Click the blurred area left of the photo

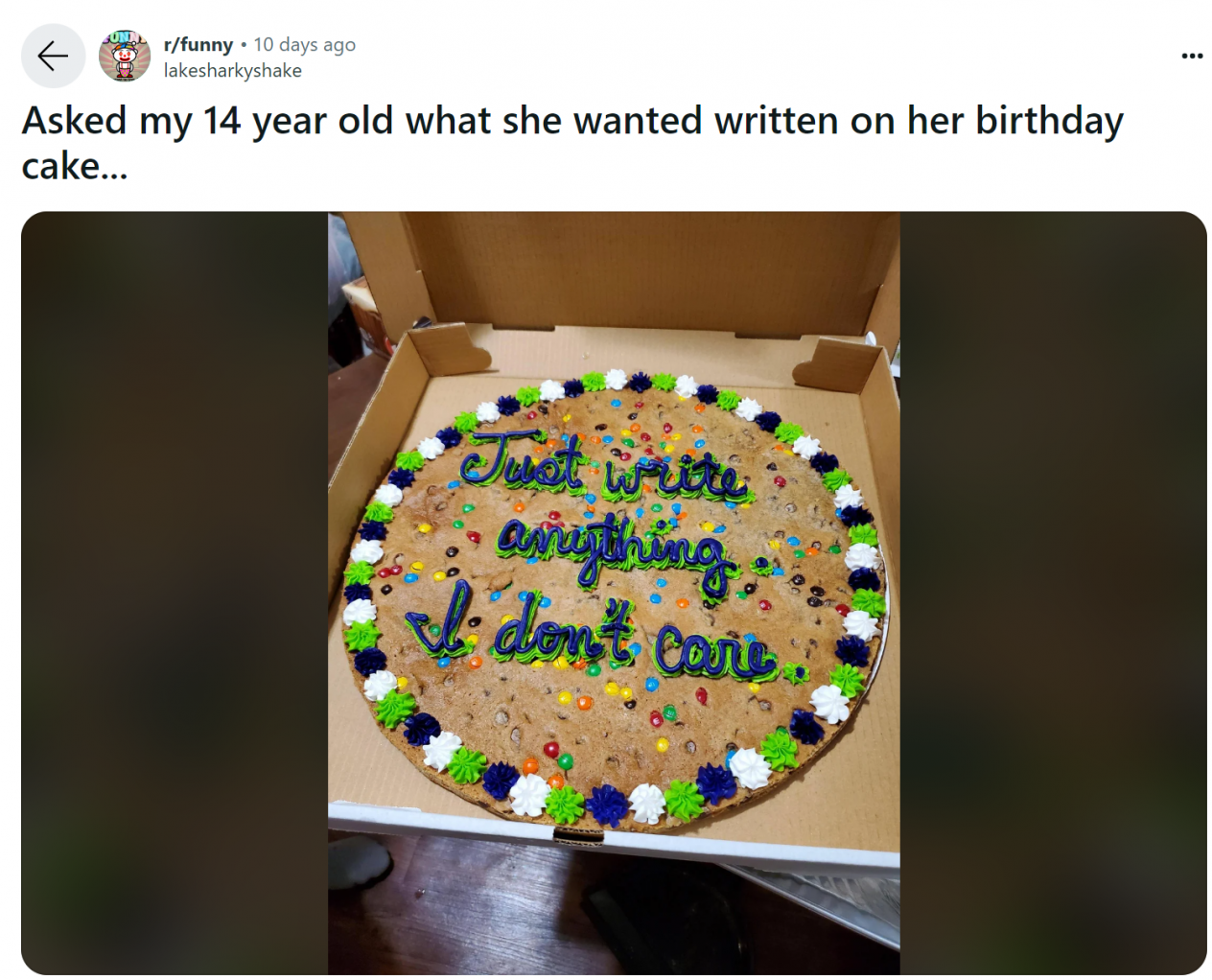click(175, 593)
